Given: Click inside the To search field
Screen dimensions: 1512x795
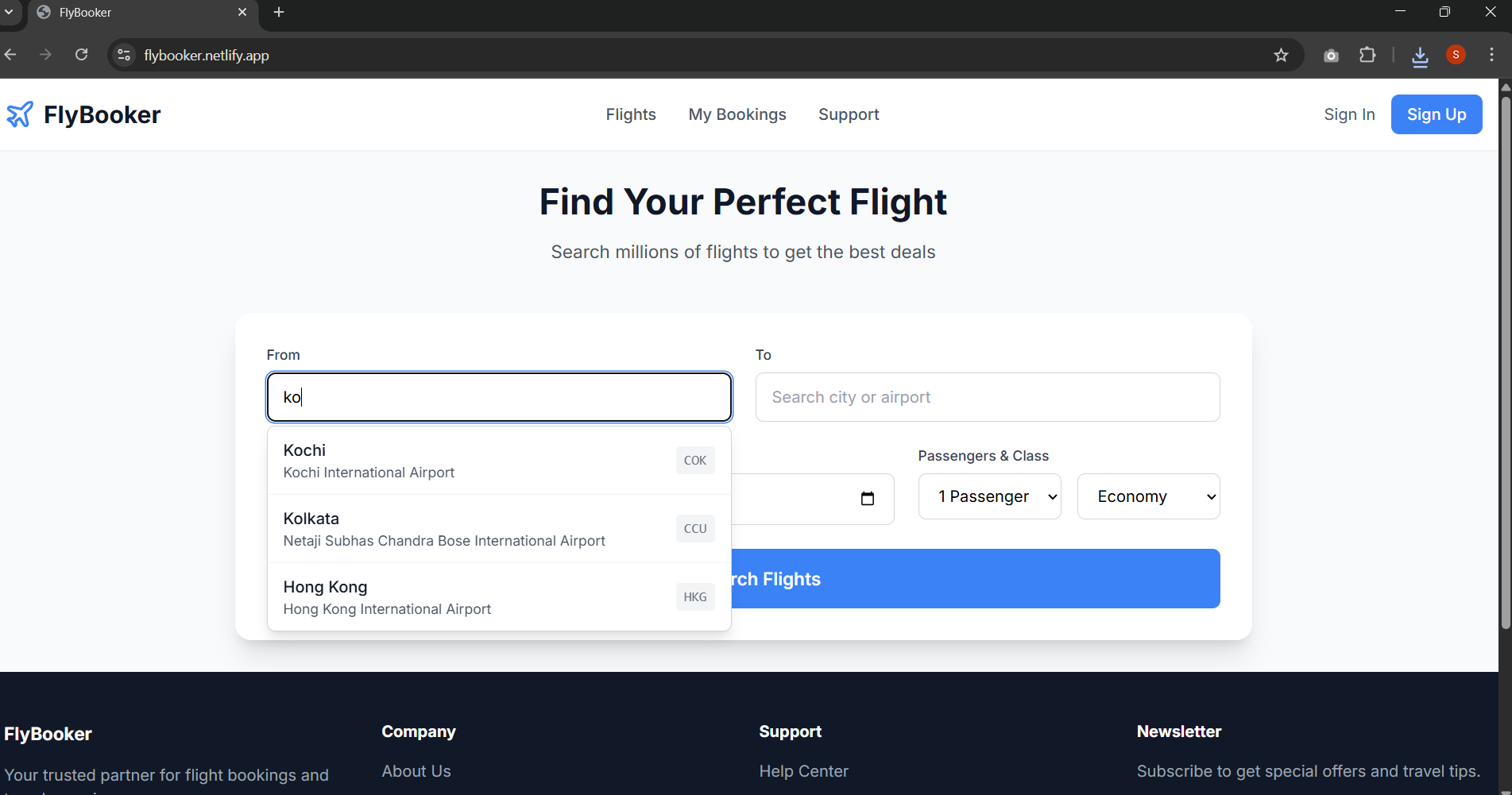Looking at the screenshot, I should 987,396.
